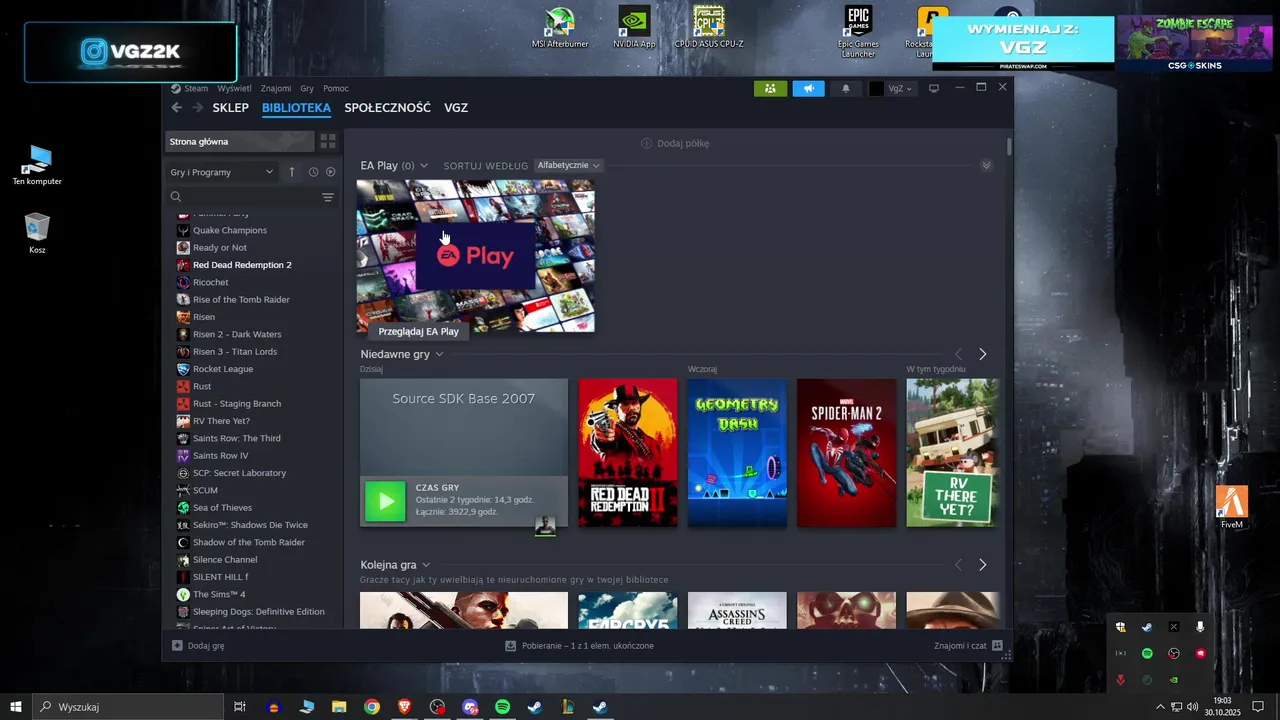1280x720 pixels.
Task: Open the Znajomi i czat chat icon
Action: (x=996, y=646)
